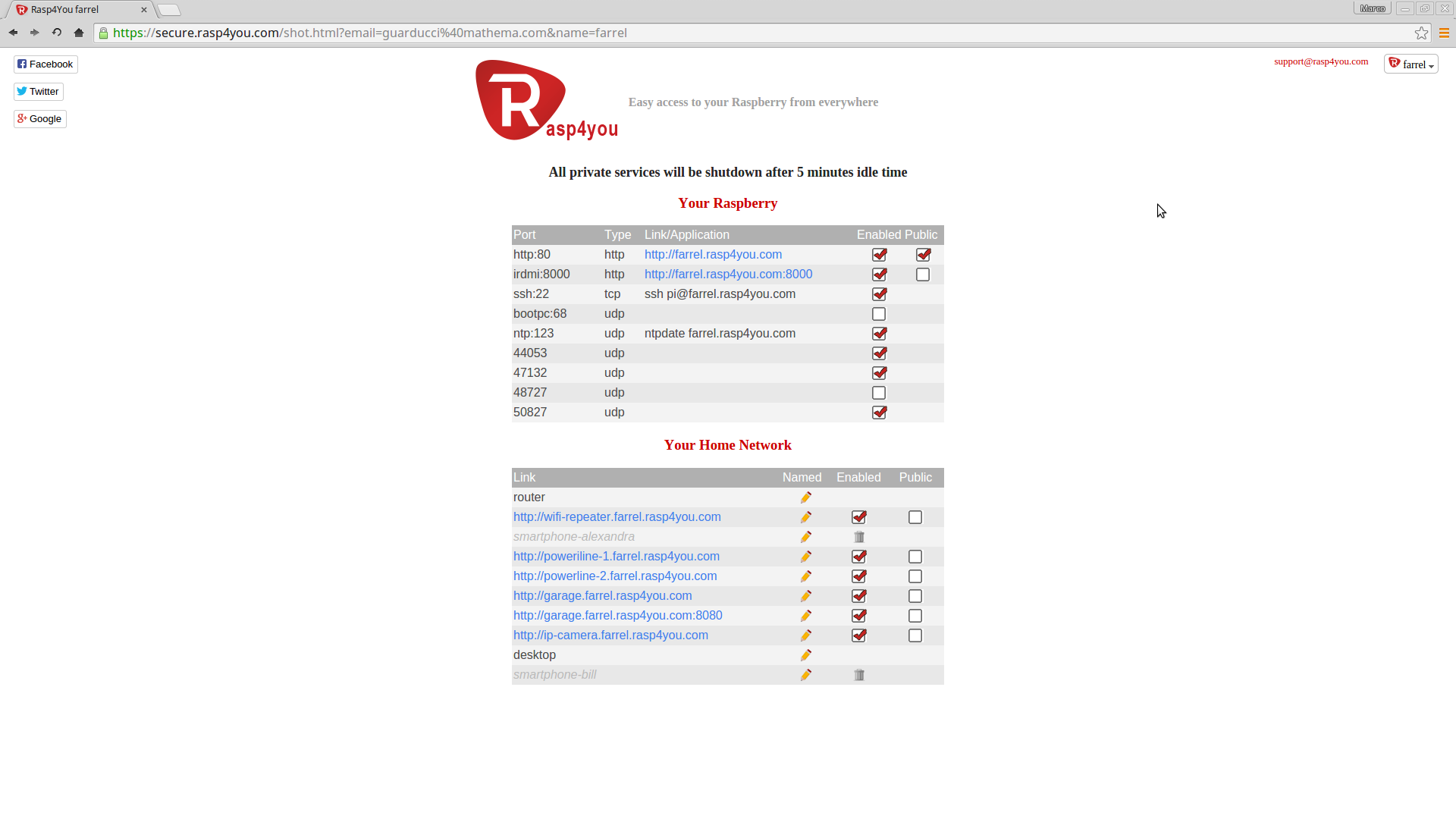
Task: Delete smartphone-bill using the trash icon
Action: 859,674
